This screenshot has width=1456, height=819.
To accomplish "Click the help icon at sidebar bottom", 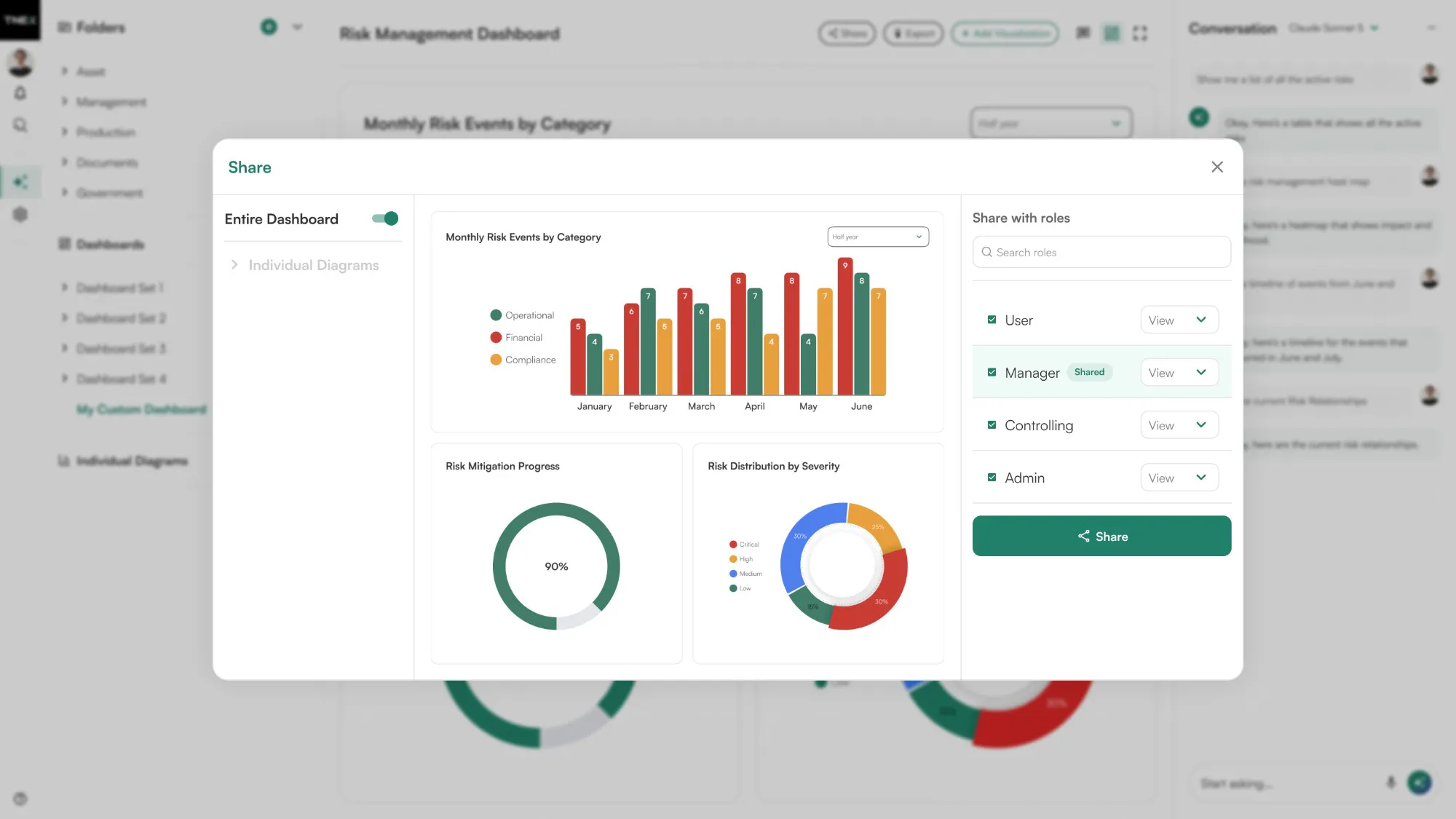I will [x=20, y=799].
